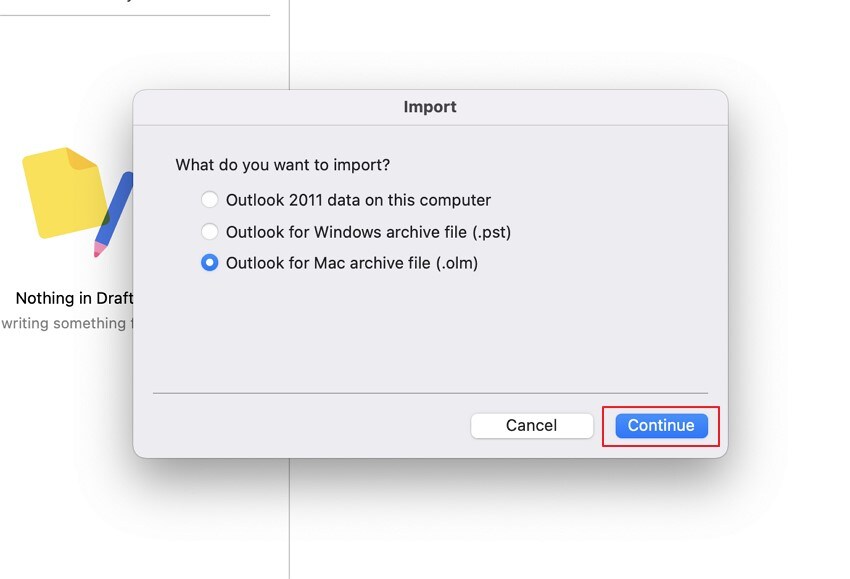Click inside the red highlight around Continue
Image resolution: width=850 pixels, height=579 pixels.
click(661, 425)
